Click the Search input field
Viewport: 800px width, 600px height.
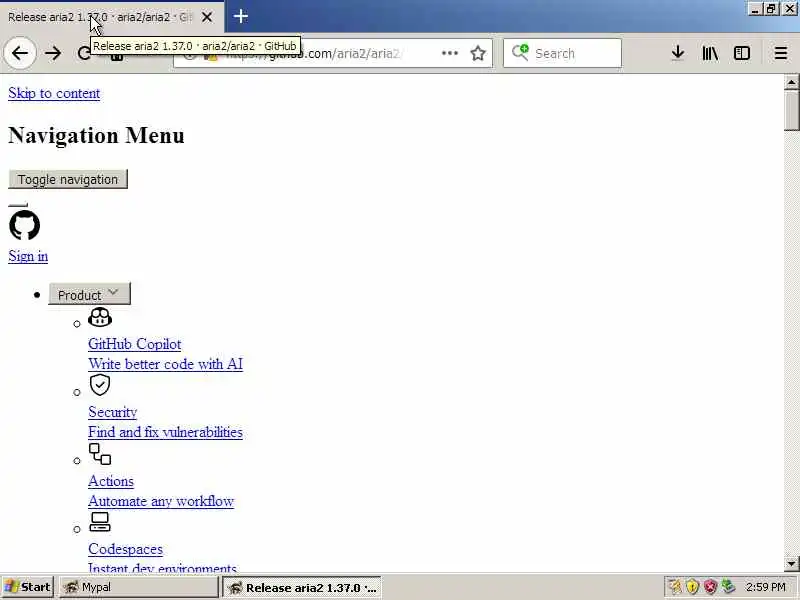562,53
